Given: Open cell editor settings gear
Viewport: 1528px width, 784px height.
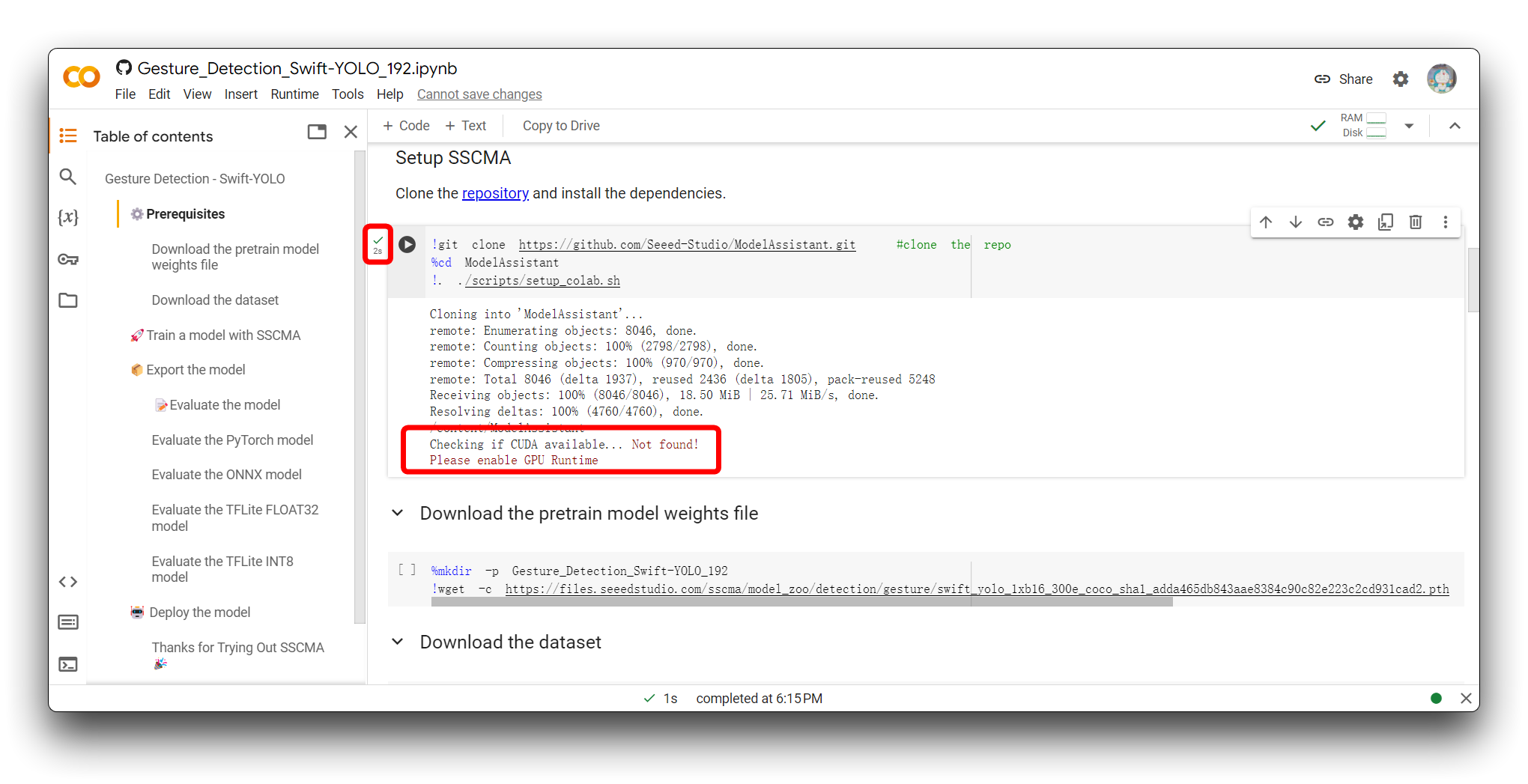Looking at the screenshot, I should [1356, 222].
